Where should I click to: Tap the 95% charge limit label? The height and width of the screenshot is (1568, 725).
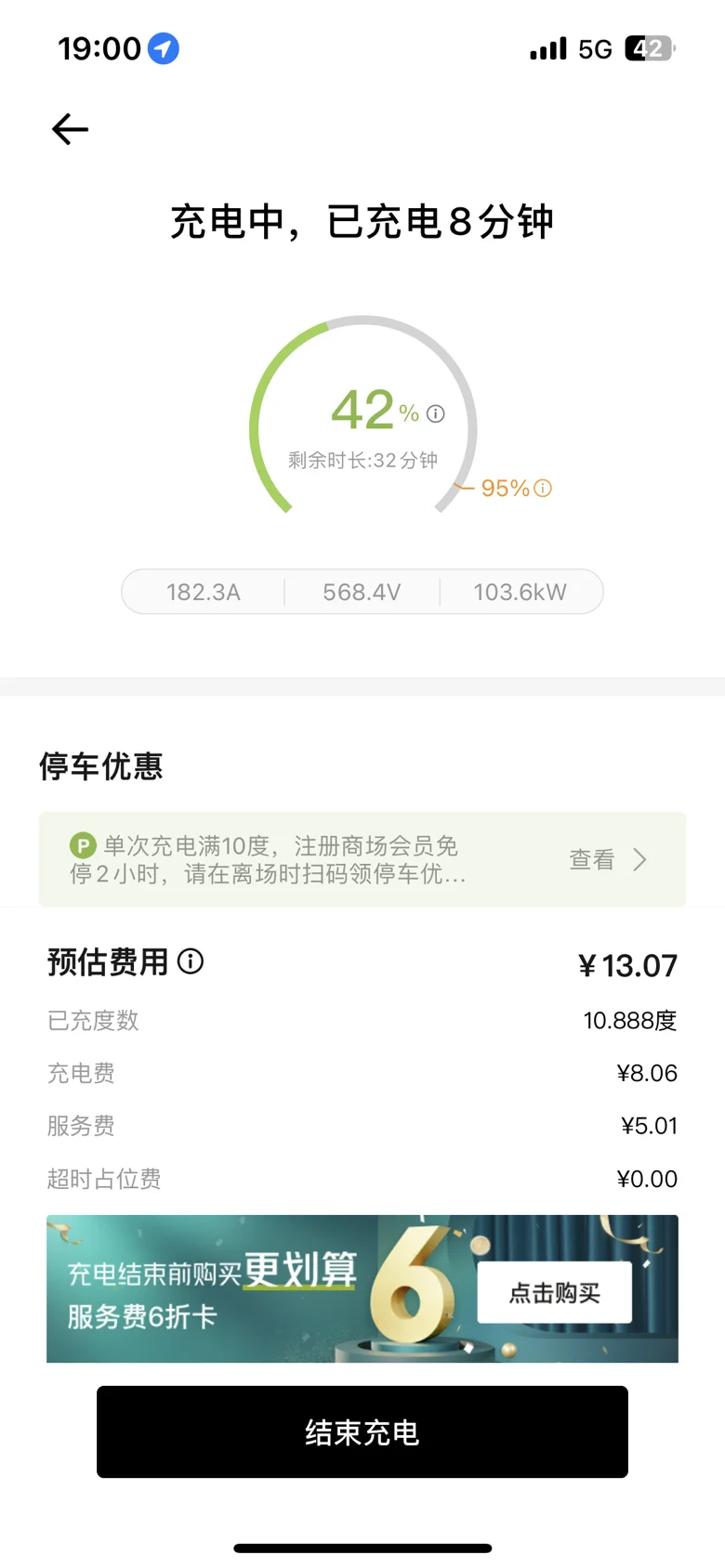pos(505,488)
